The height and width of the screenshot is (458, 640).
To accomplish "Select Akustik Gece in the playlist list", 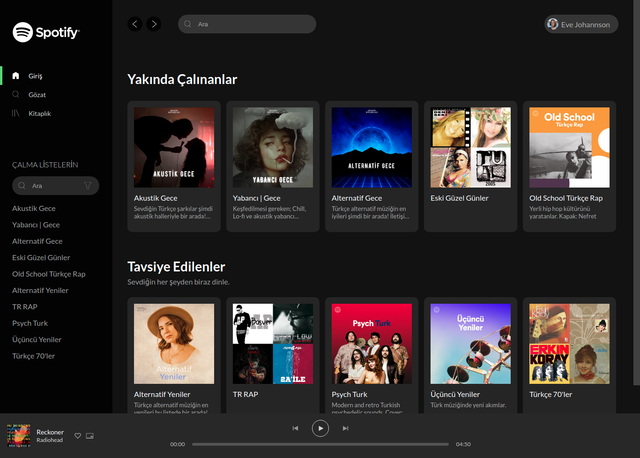I will pyautogui.click(x=34, y=208).
